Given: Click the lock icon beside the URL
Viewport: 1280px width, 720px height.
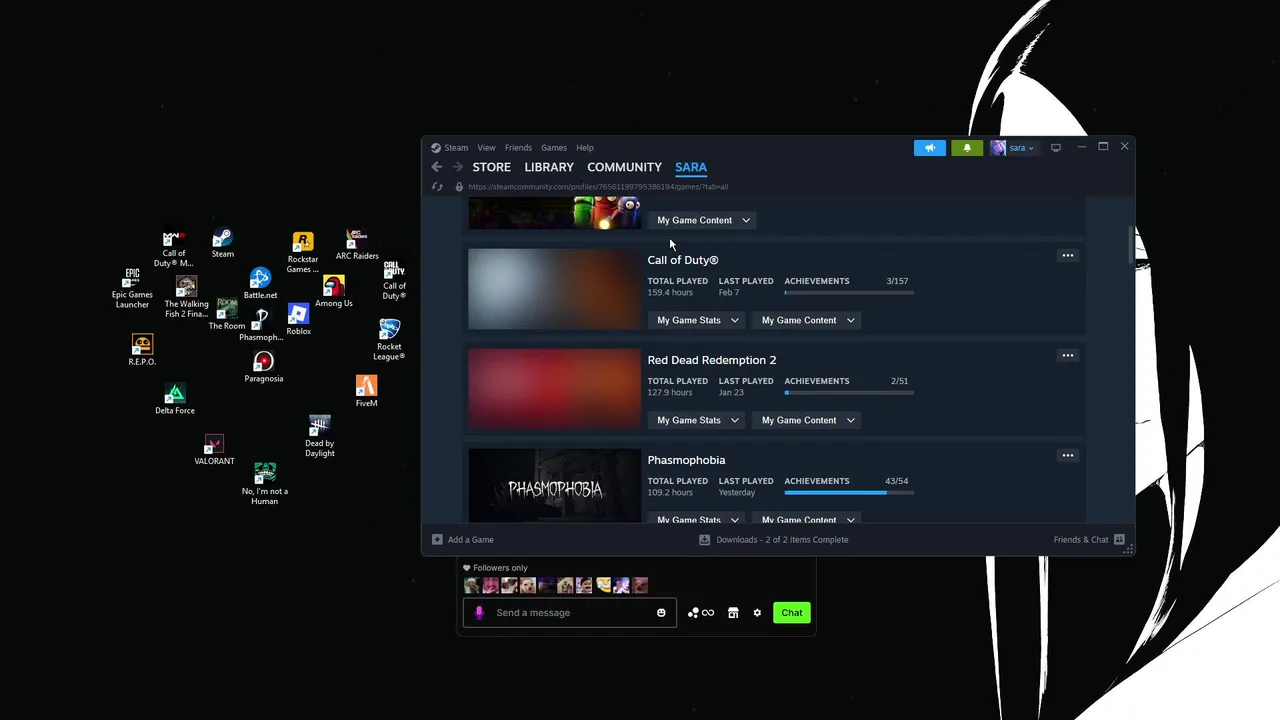Looking at the screenshot, I should pos(459,187).
